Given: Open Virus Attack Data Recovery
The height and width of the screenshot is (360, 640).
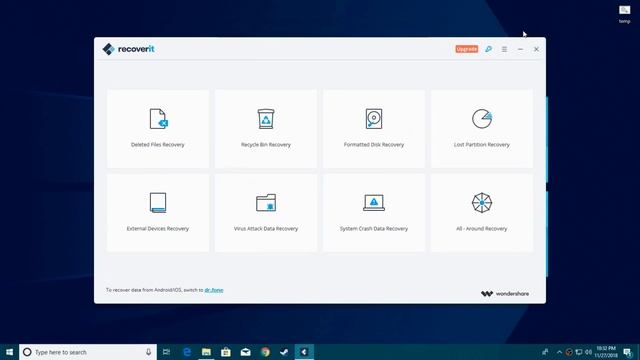Looking at the screenshot, I should point(266,213).
